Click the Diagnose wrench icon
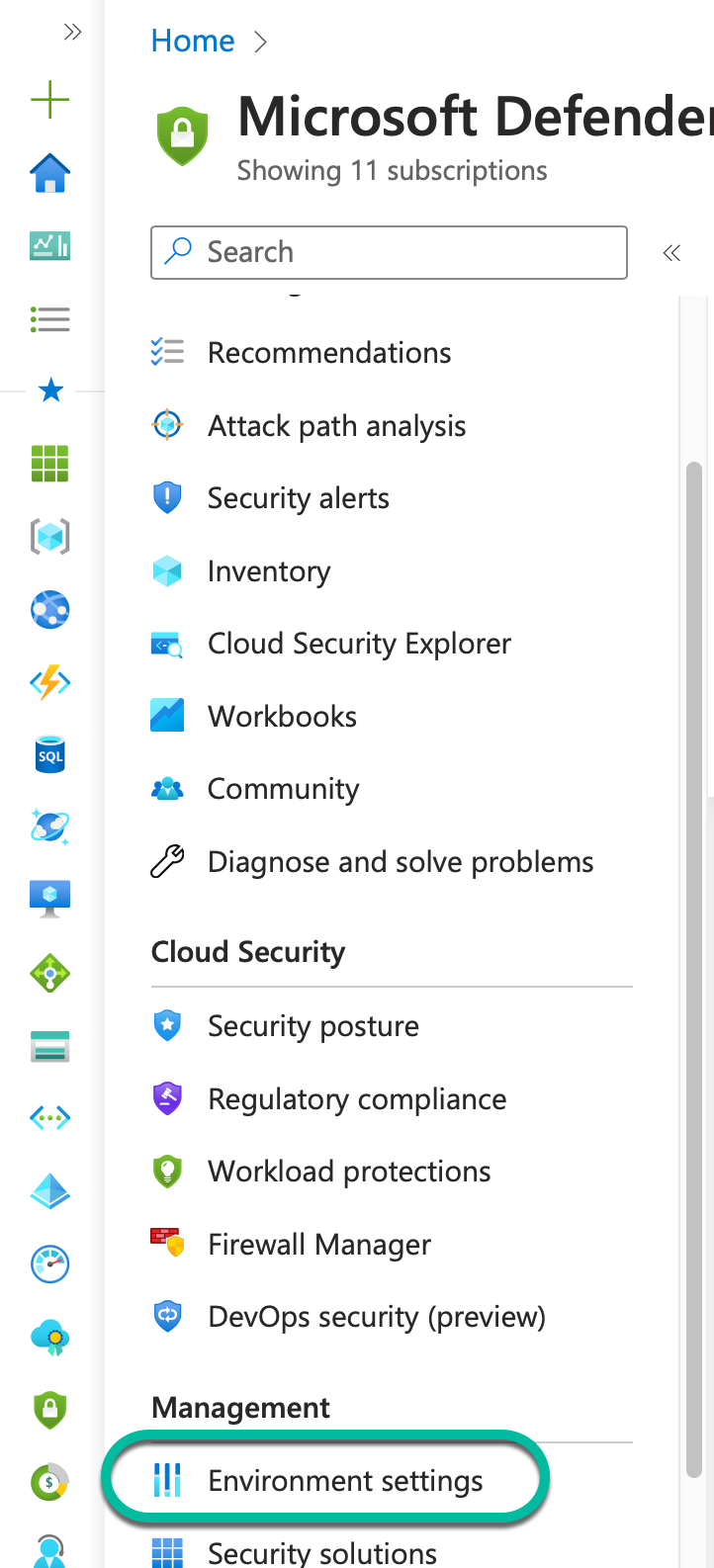 click(x=167, y=862)
